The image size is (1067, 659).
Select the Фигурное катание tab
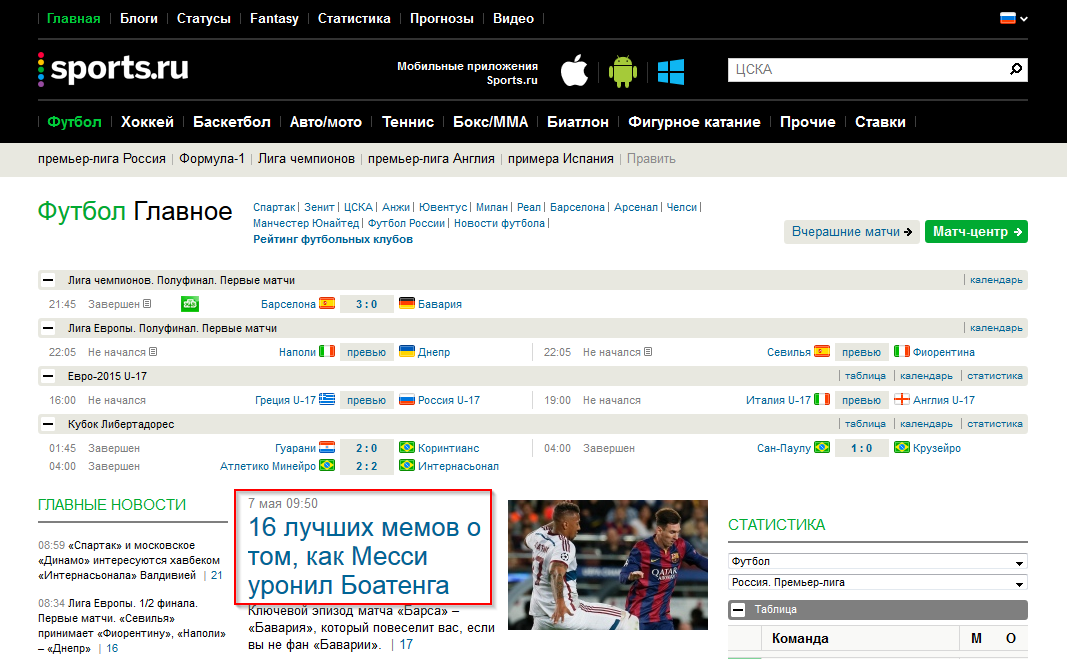(694, 122)
